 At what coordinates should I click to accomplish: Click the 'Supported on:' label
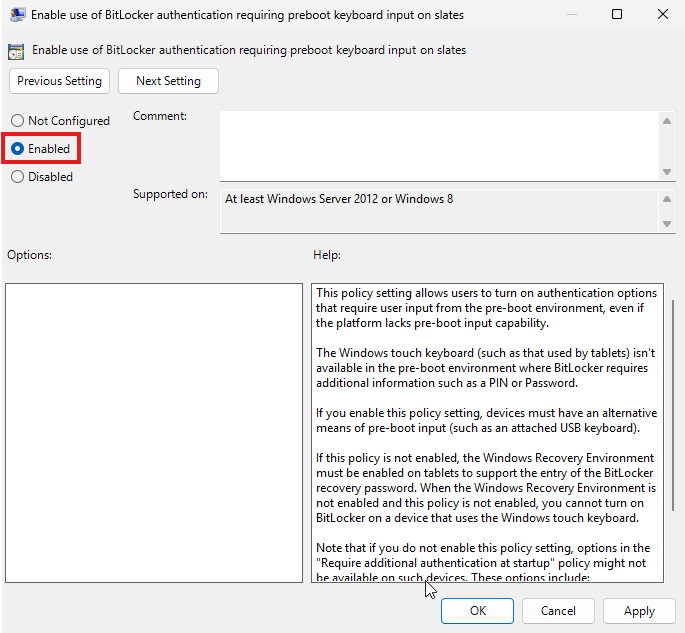(x=170, y=194)
